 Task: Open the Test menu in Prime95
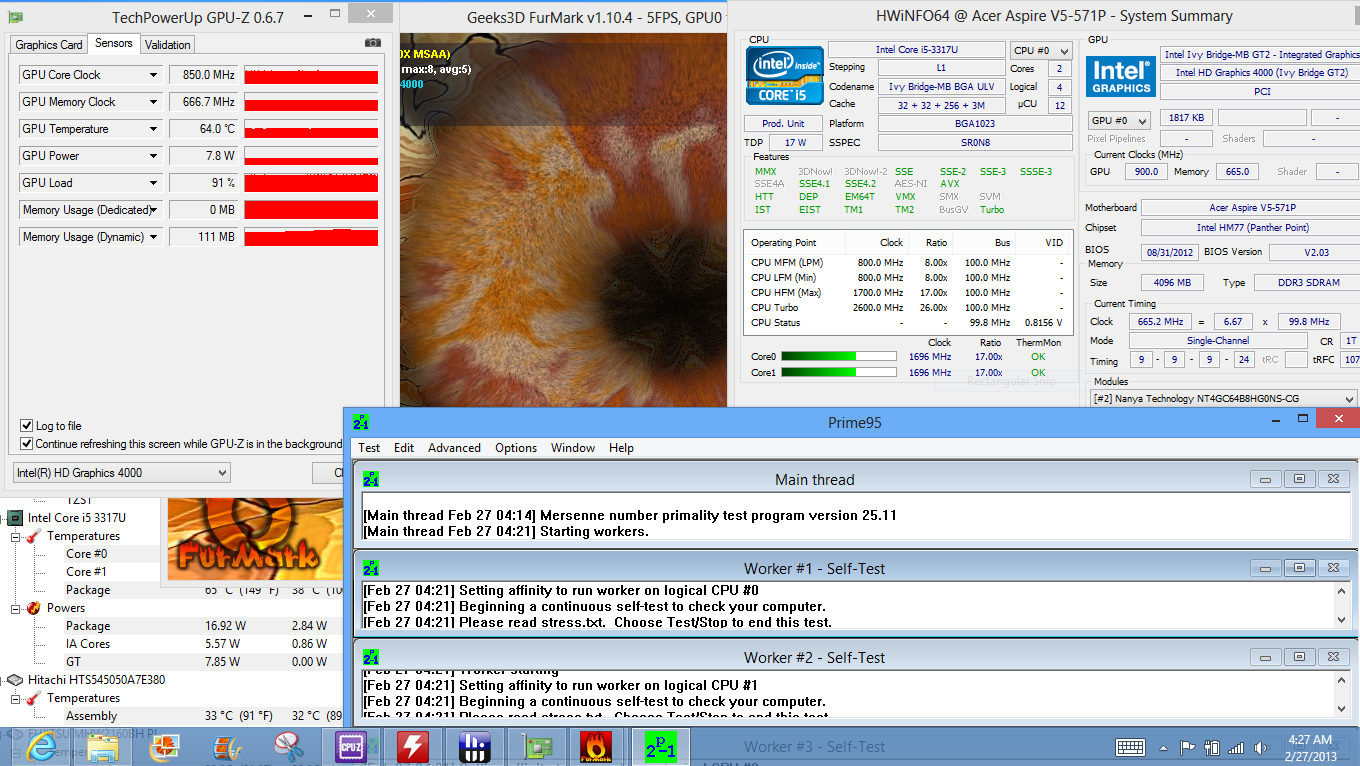click(x=369, y=448)
